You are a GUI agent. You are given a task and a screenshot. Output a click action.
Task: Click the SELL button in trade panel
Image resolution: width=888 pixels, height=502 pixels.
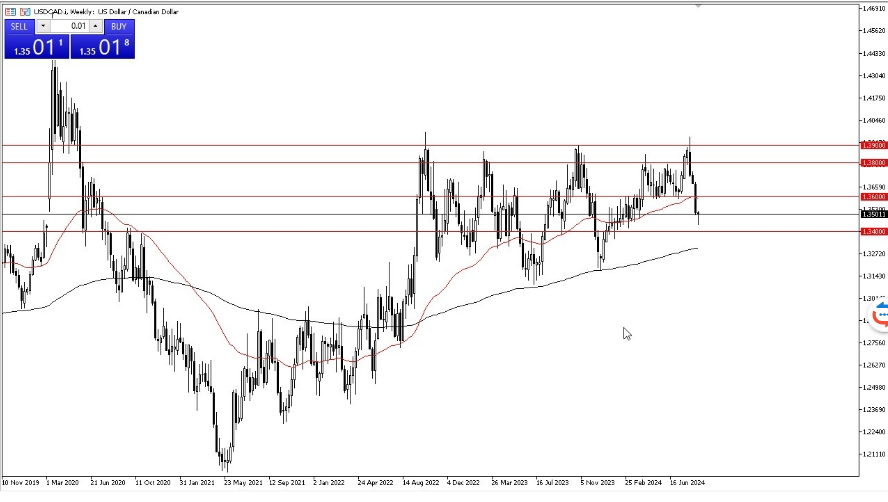pos(20,26)
